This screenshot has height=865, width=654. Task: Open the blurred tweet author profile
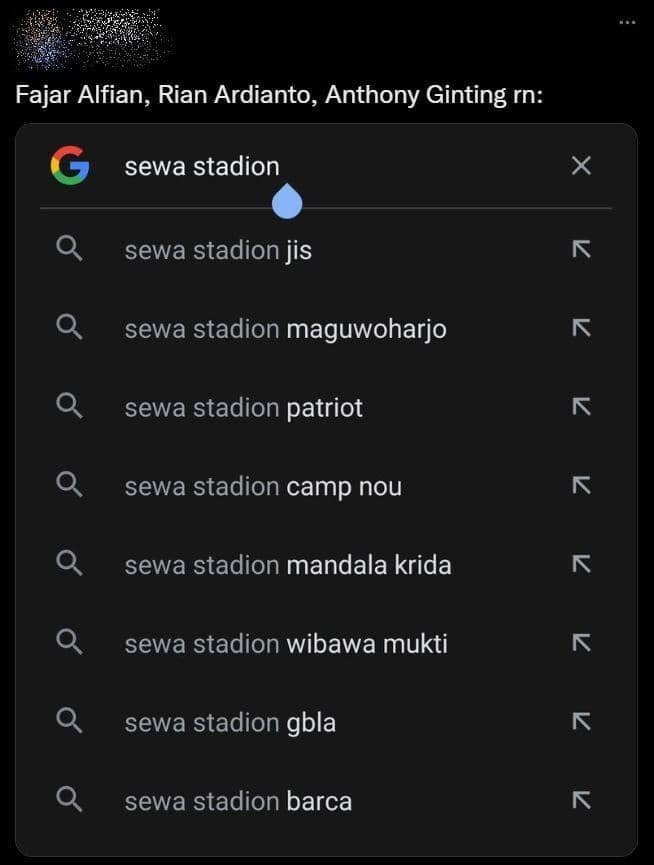(x=92, y=40)
